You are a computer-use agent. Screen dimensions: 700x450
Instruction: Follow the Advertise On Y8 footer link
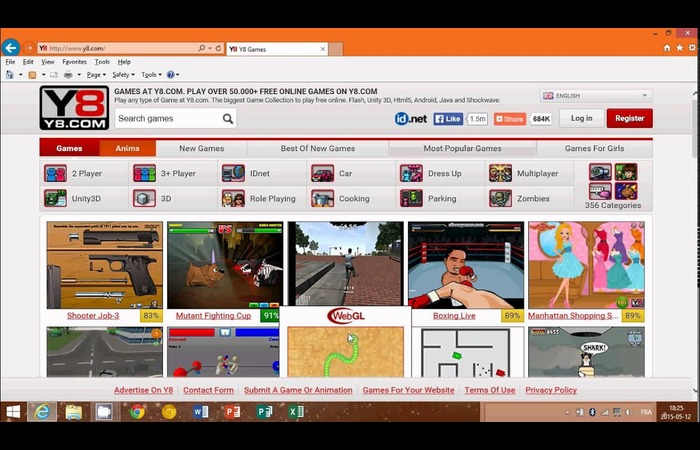(x=143, y=390)
